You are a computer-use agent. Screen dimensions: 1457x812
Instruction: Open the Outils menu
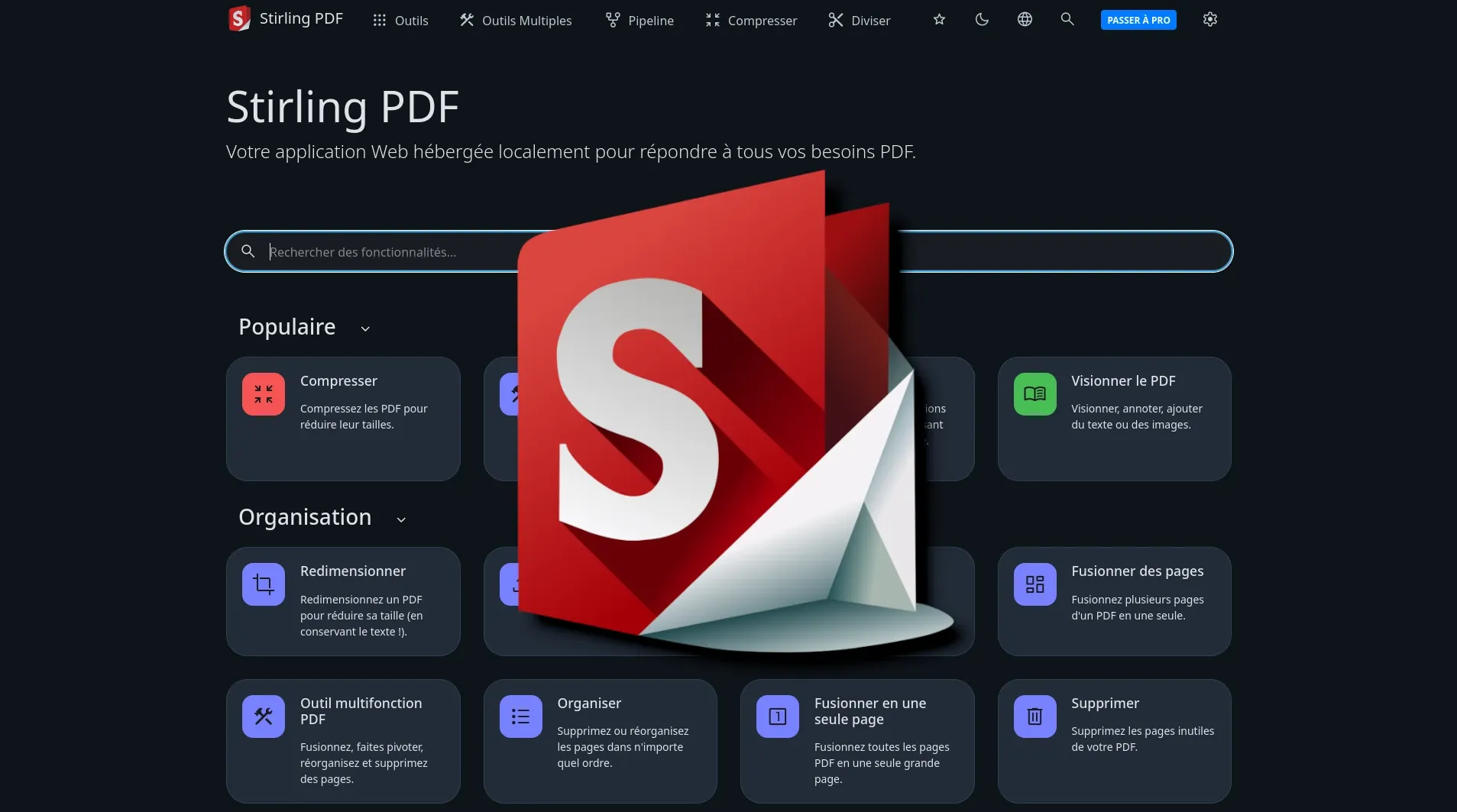point(400,20)
